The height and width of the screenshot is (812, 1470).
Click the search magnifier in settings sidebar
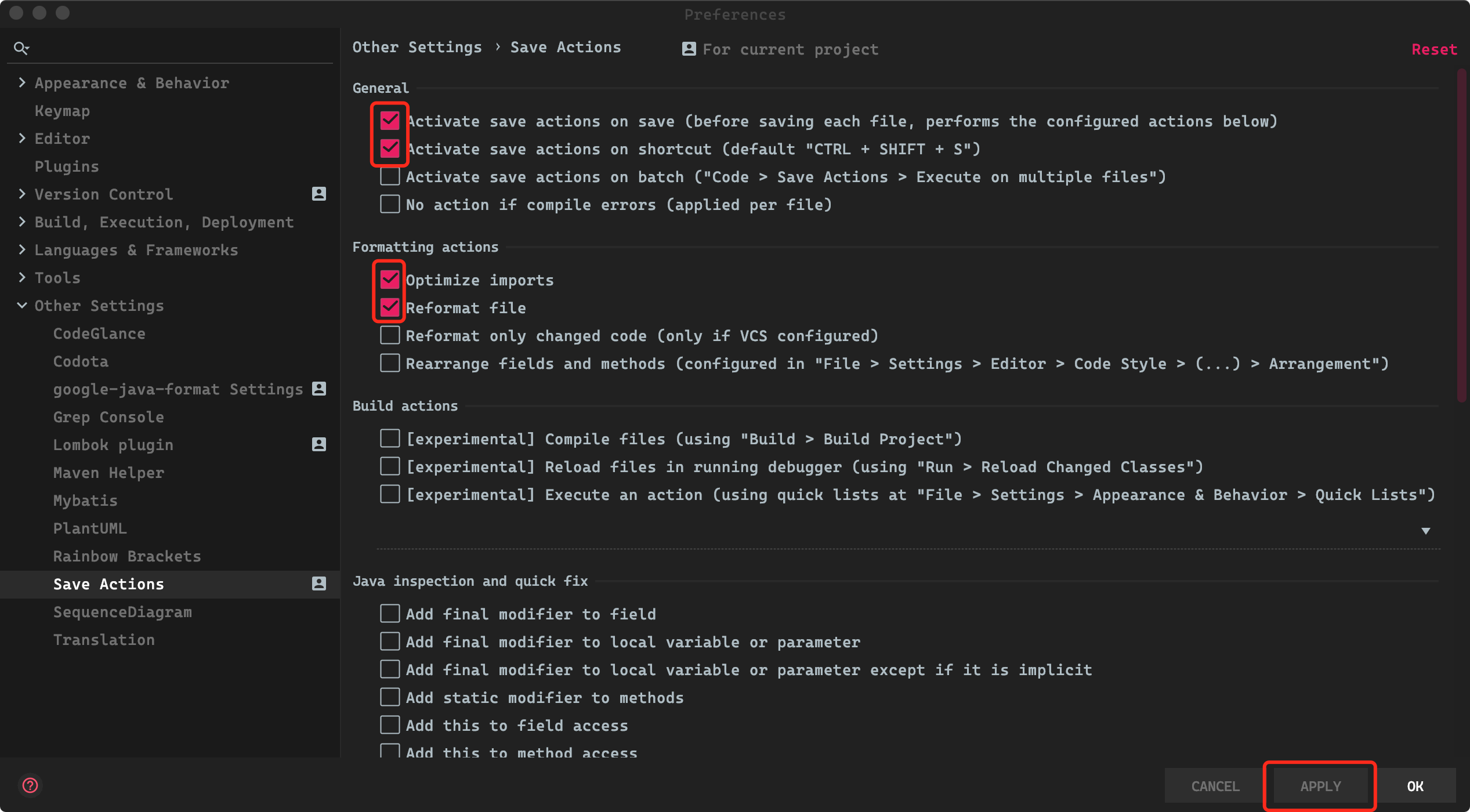pos(21,48)
